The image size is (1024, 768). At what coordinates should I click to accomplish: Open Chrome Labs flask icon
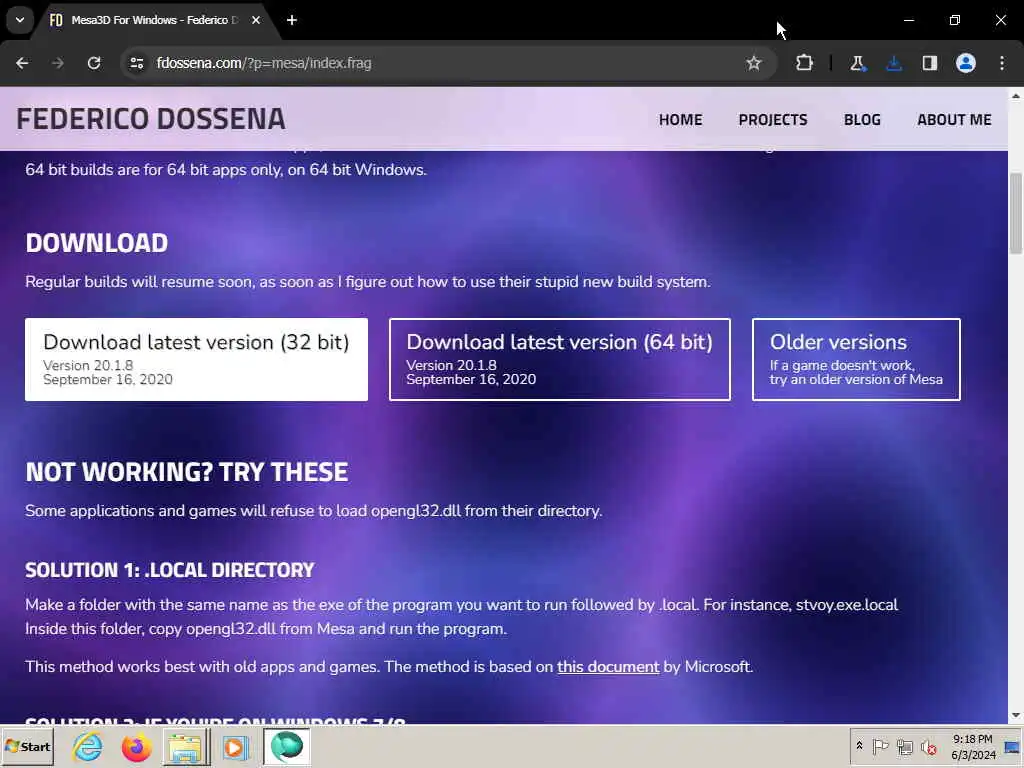point(857,63)
